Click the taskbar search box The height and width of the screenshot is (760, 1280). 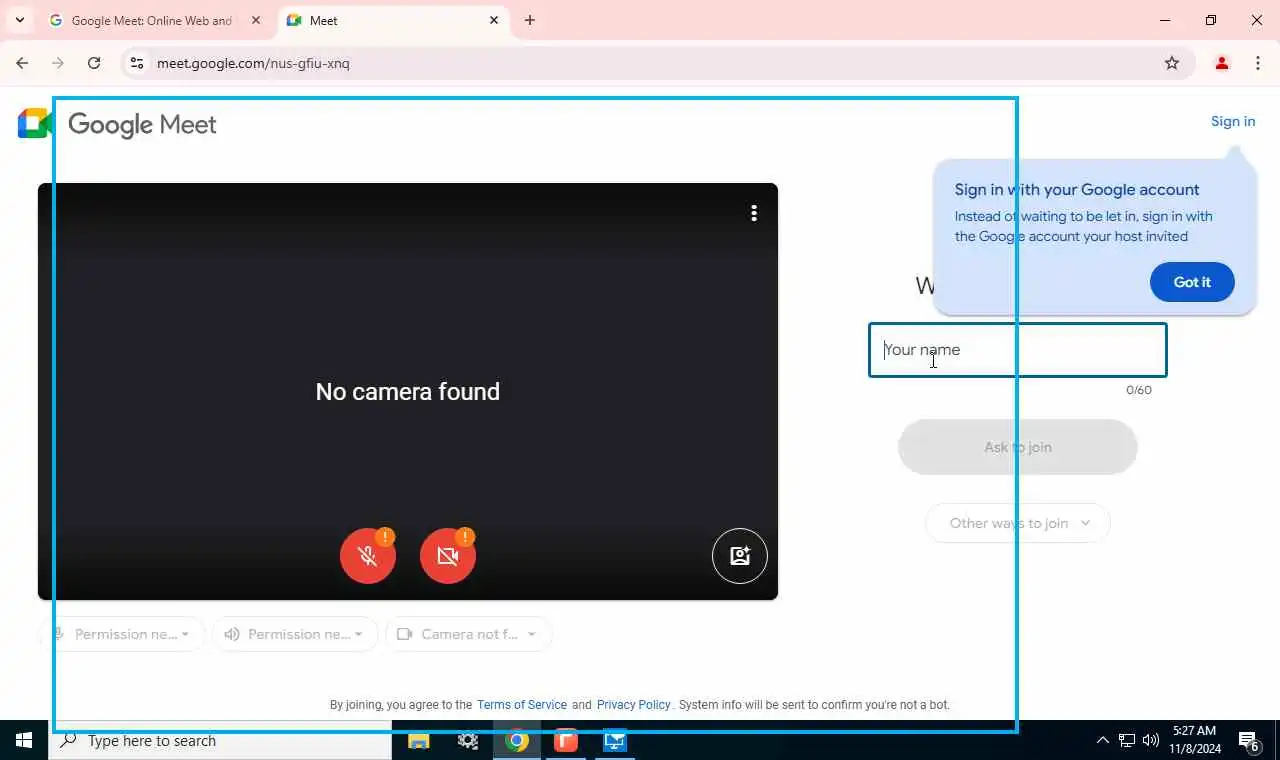(220, 741)
